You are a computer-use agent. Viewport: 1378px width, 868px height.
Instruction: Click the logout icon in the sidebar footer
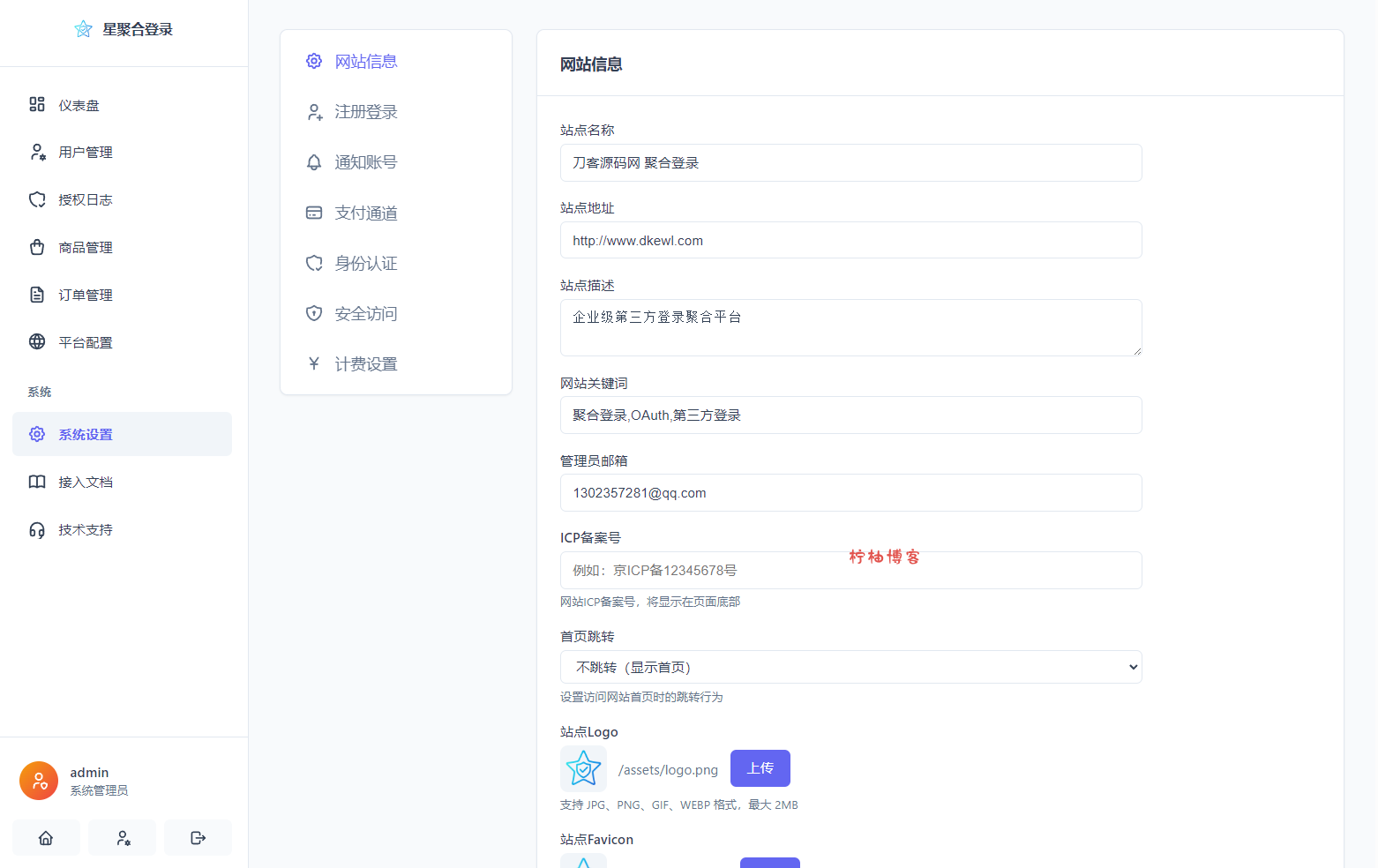pyautogui.click(x=198, y=838)
